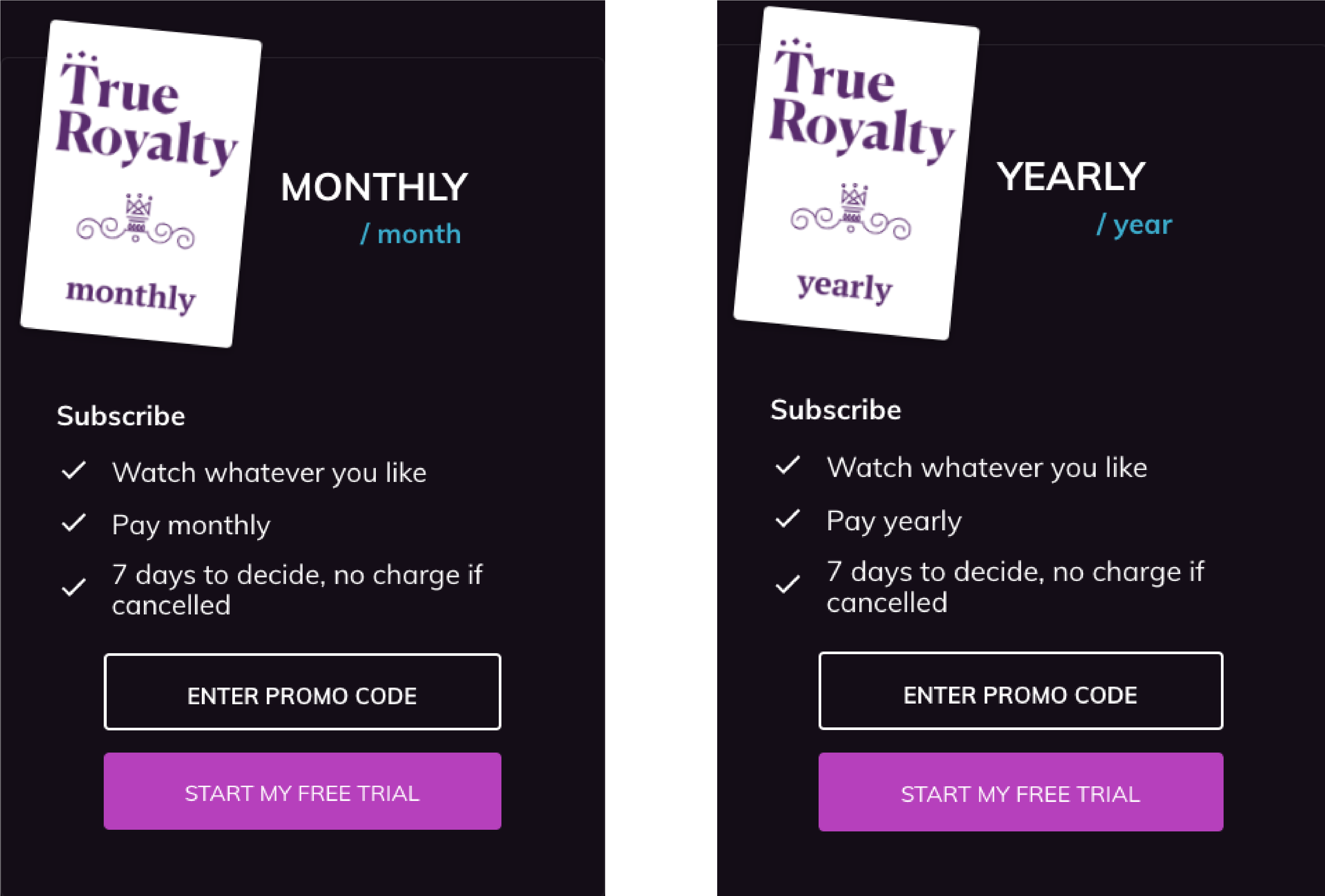Click the Subscribe heading in the yearly card

(x=836, y=410)
